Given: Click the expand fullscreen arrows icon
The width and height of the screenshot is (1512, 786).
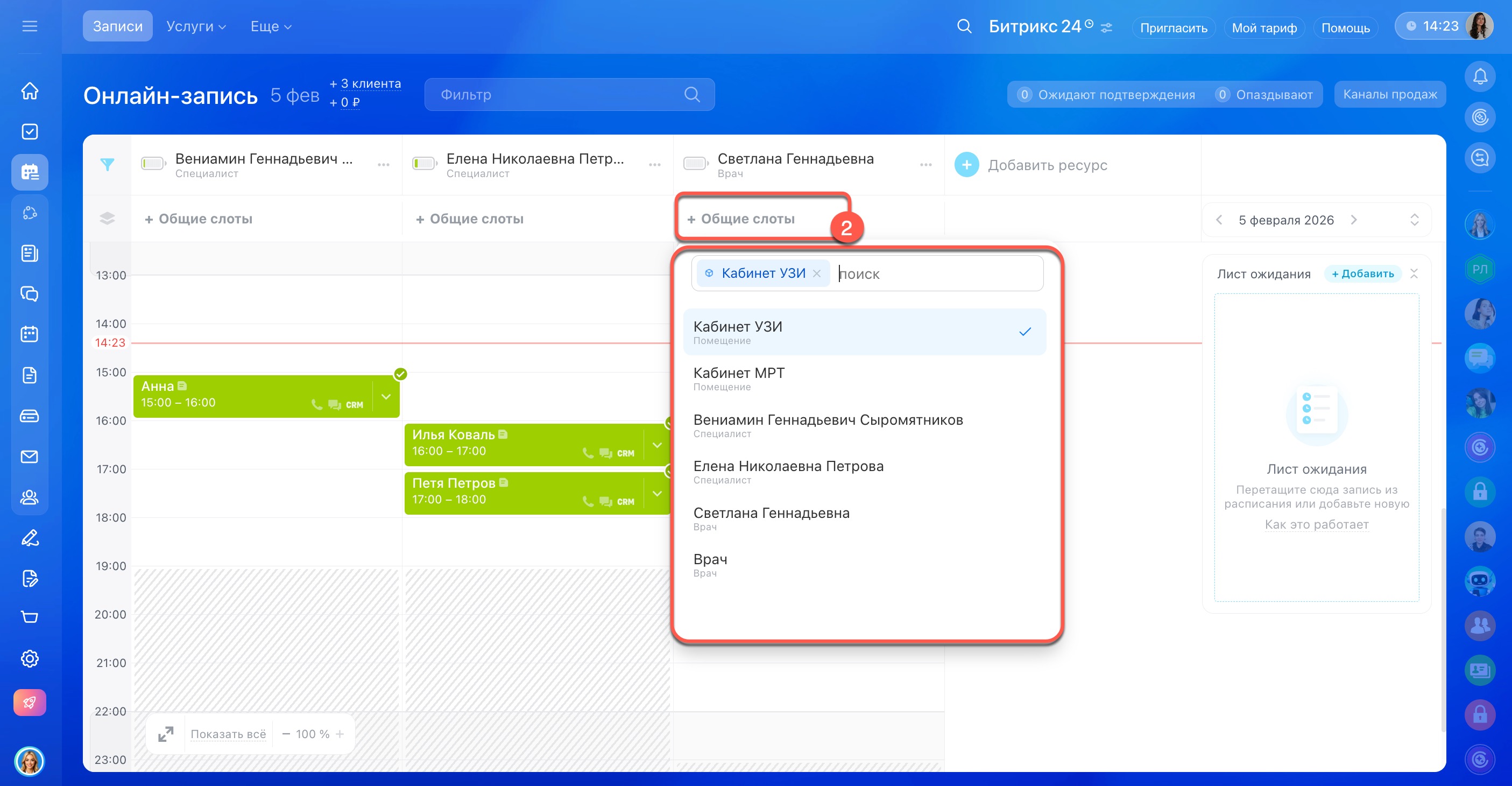Looking at the screenshot, I should click(x=166, y=734).
